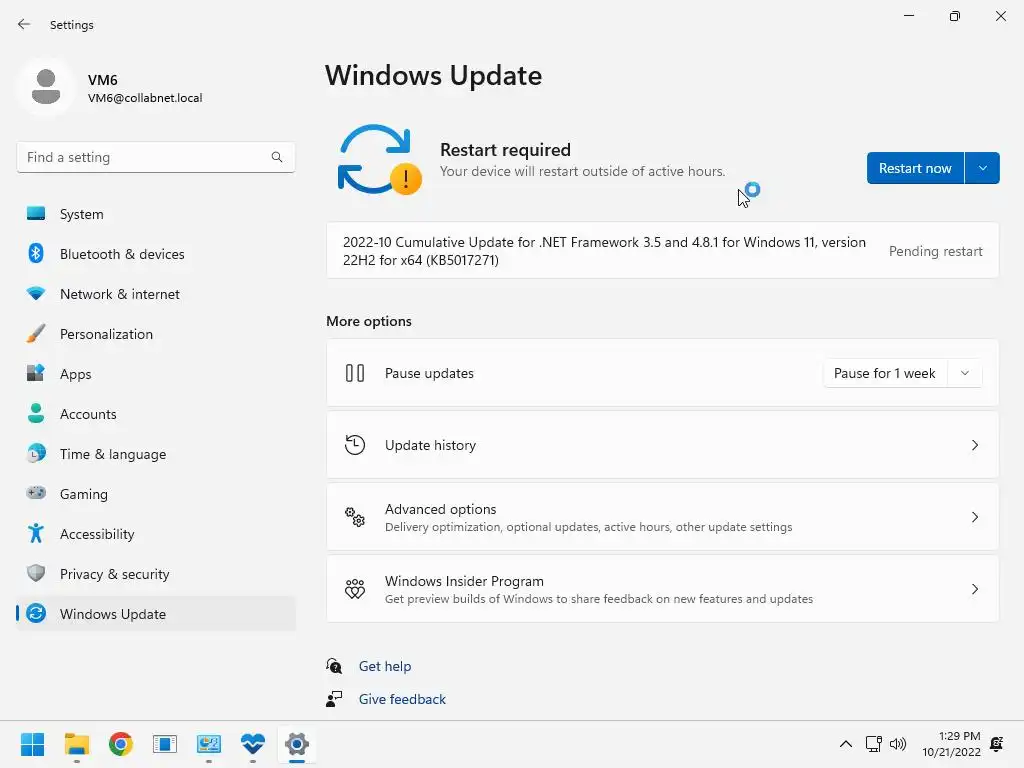The image size is (1024, 768).
Task: Click the Time & language label
Action: (113, 454)
